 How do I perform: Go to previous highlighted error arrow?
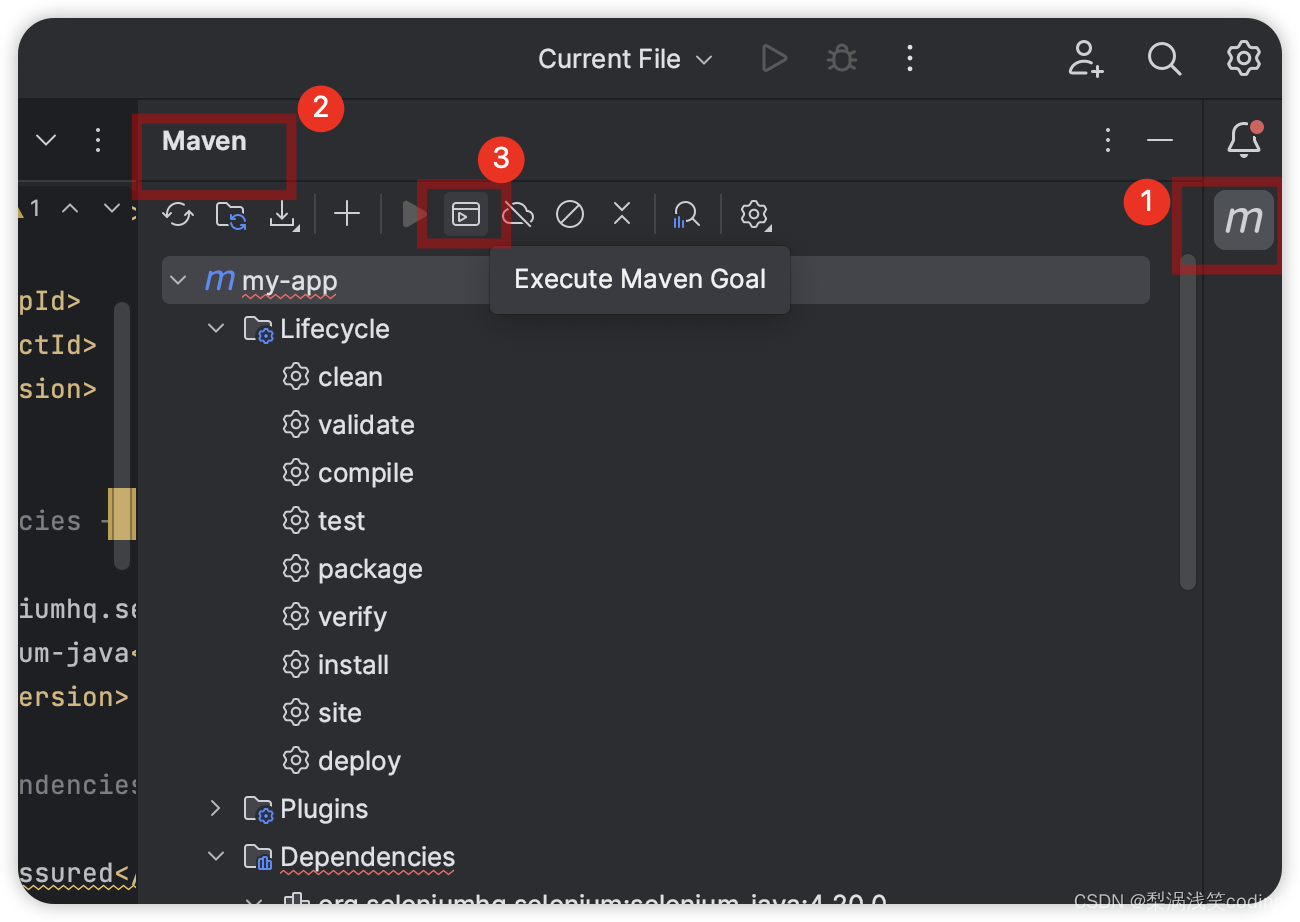pyautogui.click(x=70, y=209)
